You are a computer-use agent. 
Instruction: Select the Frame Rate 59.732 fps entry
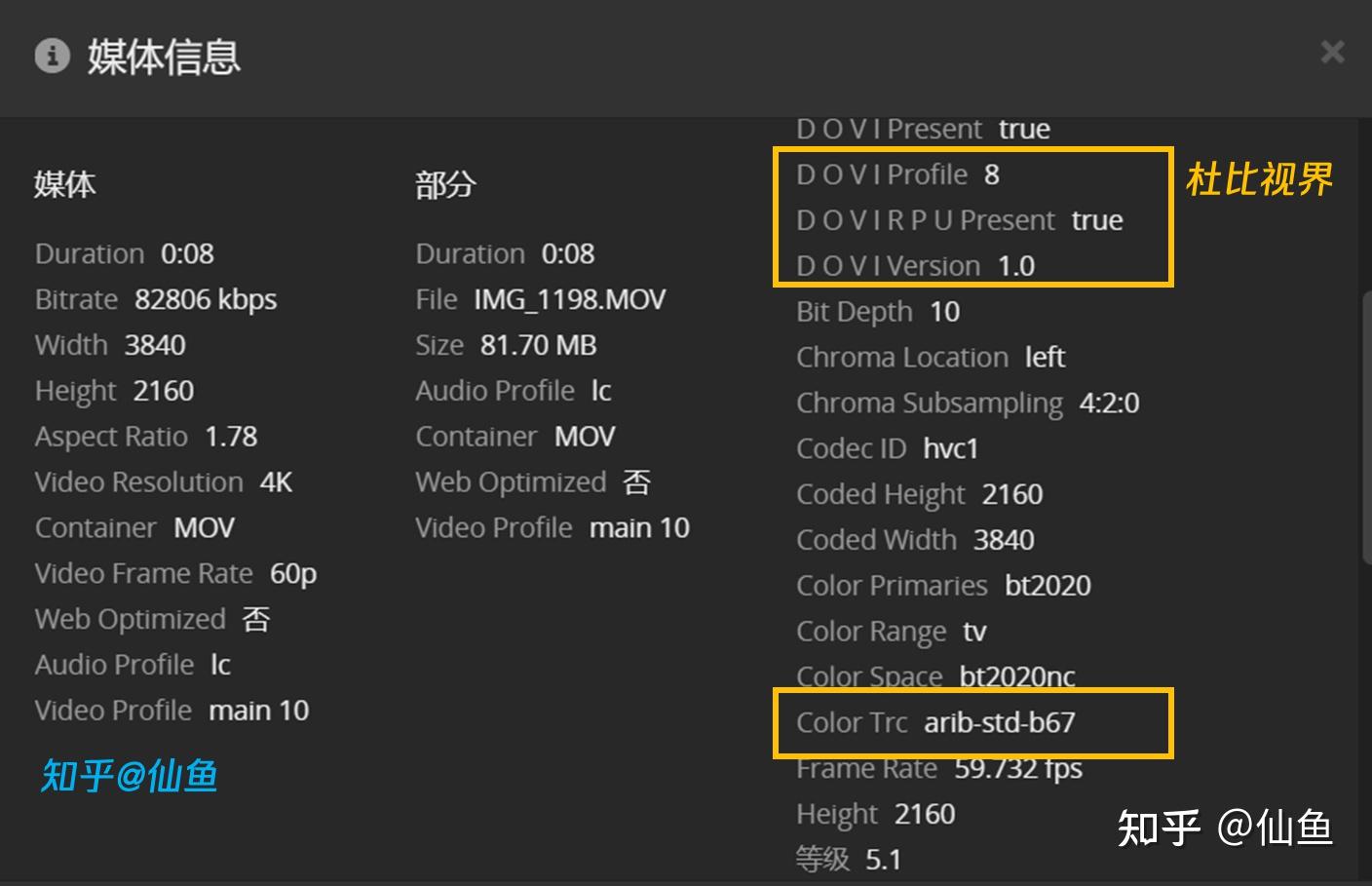[938, 768]
